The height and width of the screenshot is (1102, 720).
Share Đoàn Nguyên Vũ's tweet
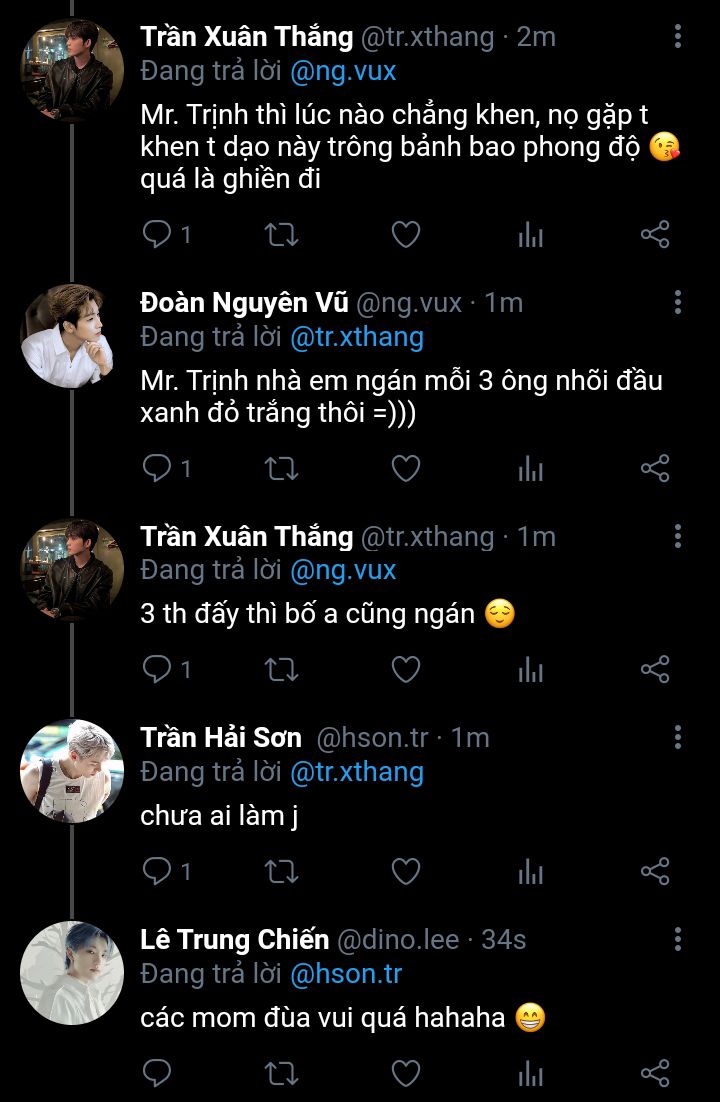[654, 468]
